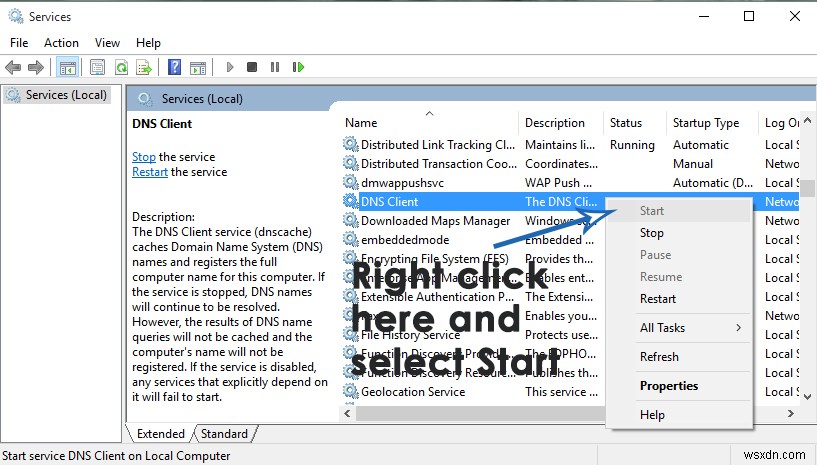Click gear icon beside Distributed Link Tracking
The height and width of the screenshot is (465, 817).
(351, 144)
